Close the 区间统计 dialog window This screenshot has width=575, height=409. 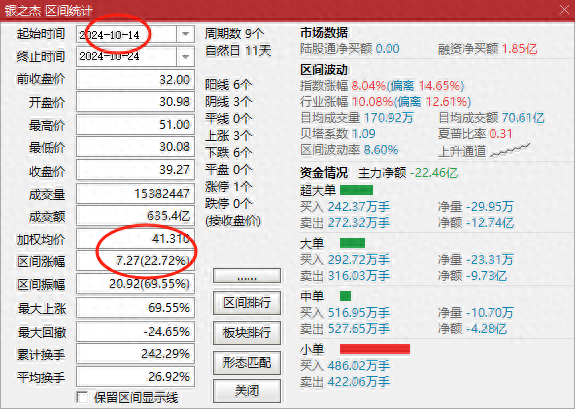565,10
